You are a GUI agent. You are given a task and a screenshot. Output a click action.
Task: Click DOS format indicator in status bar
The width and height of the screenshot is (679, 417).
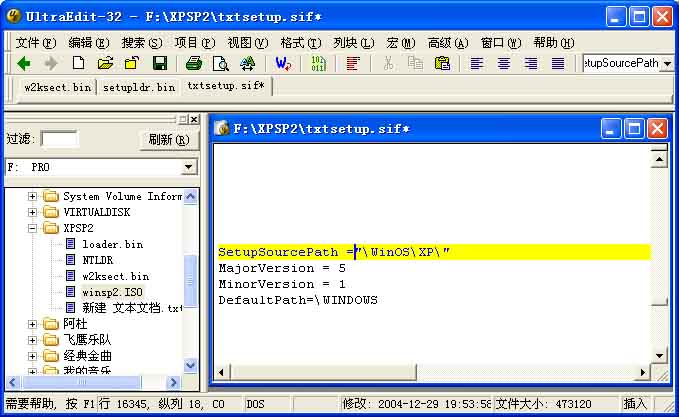[255, 404]
